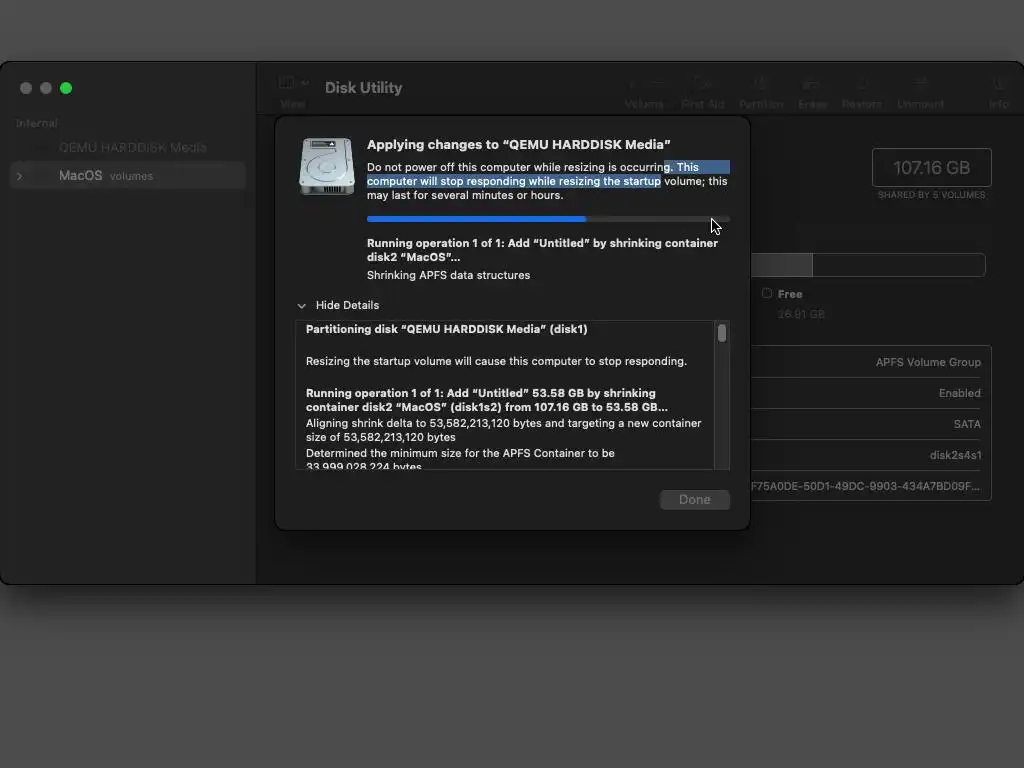Screen dimensions: 1024x768
Task: Collapse the Hide Details disclosure chevron
Action: click(301, 306)
